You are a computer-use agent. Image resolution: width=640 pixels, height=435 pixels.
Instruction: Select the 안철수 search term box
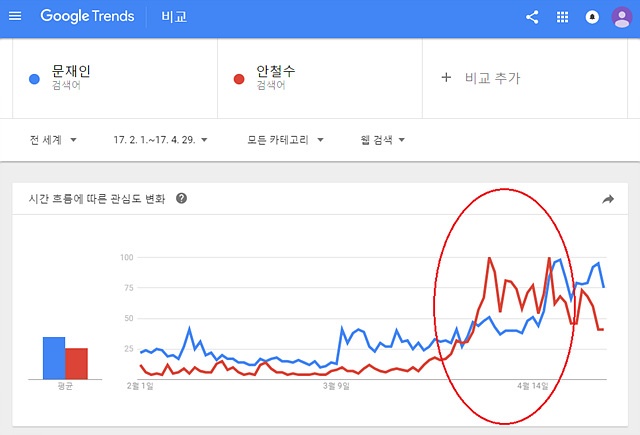click(x=320, y=78)
